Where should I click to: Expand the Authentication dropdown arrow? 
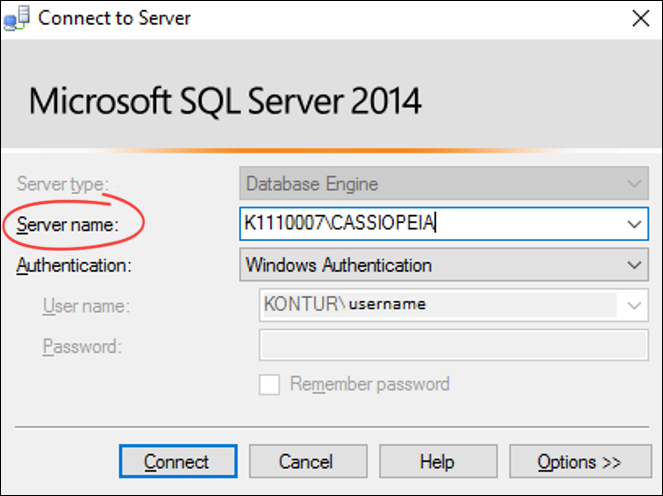pos(633,265)
